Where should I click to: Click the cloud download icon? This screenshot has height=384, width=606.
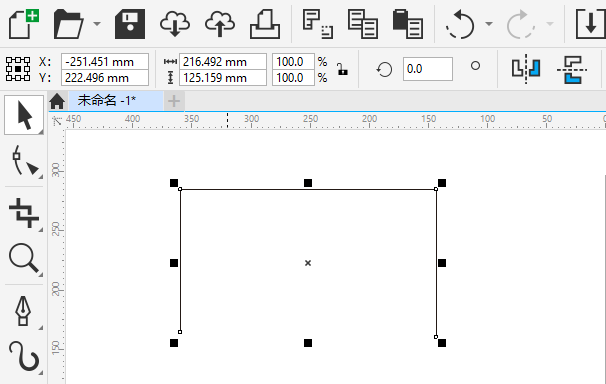tap(175, 24)
